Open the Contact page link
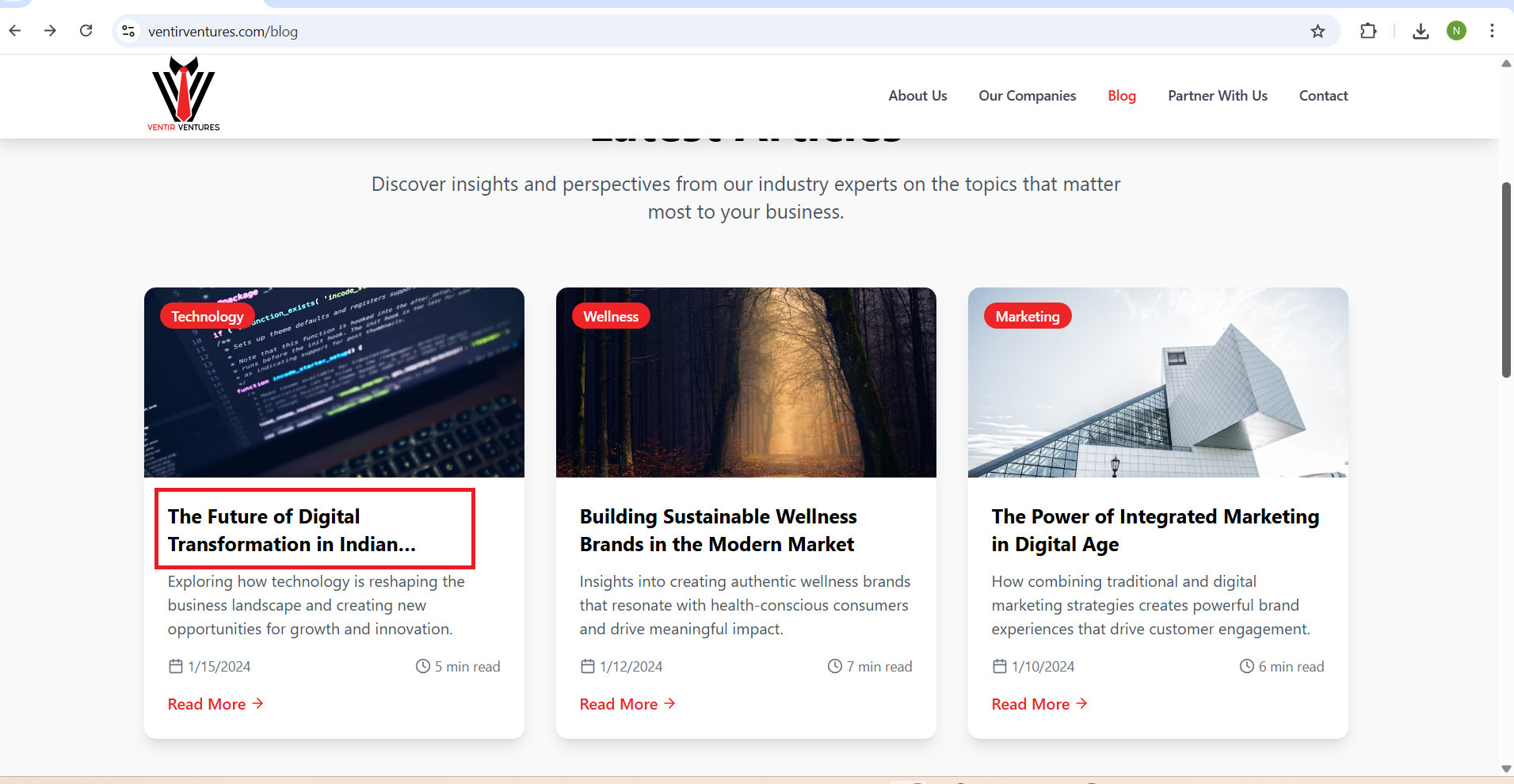 [x=1323, y=96]
